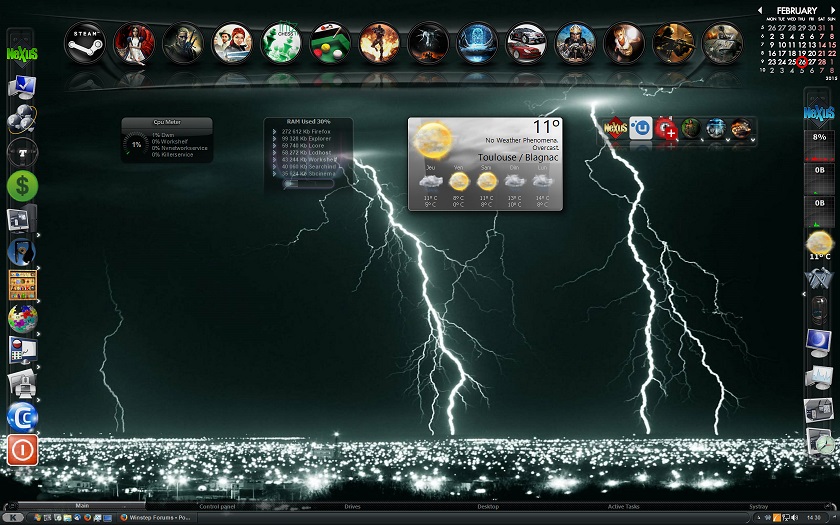The image size is (840, 525).
Task: Click the green dollar sign icon
Action: [22, 186]
